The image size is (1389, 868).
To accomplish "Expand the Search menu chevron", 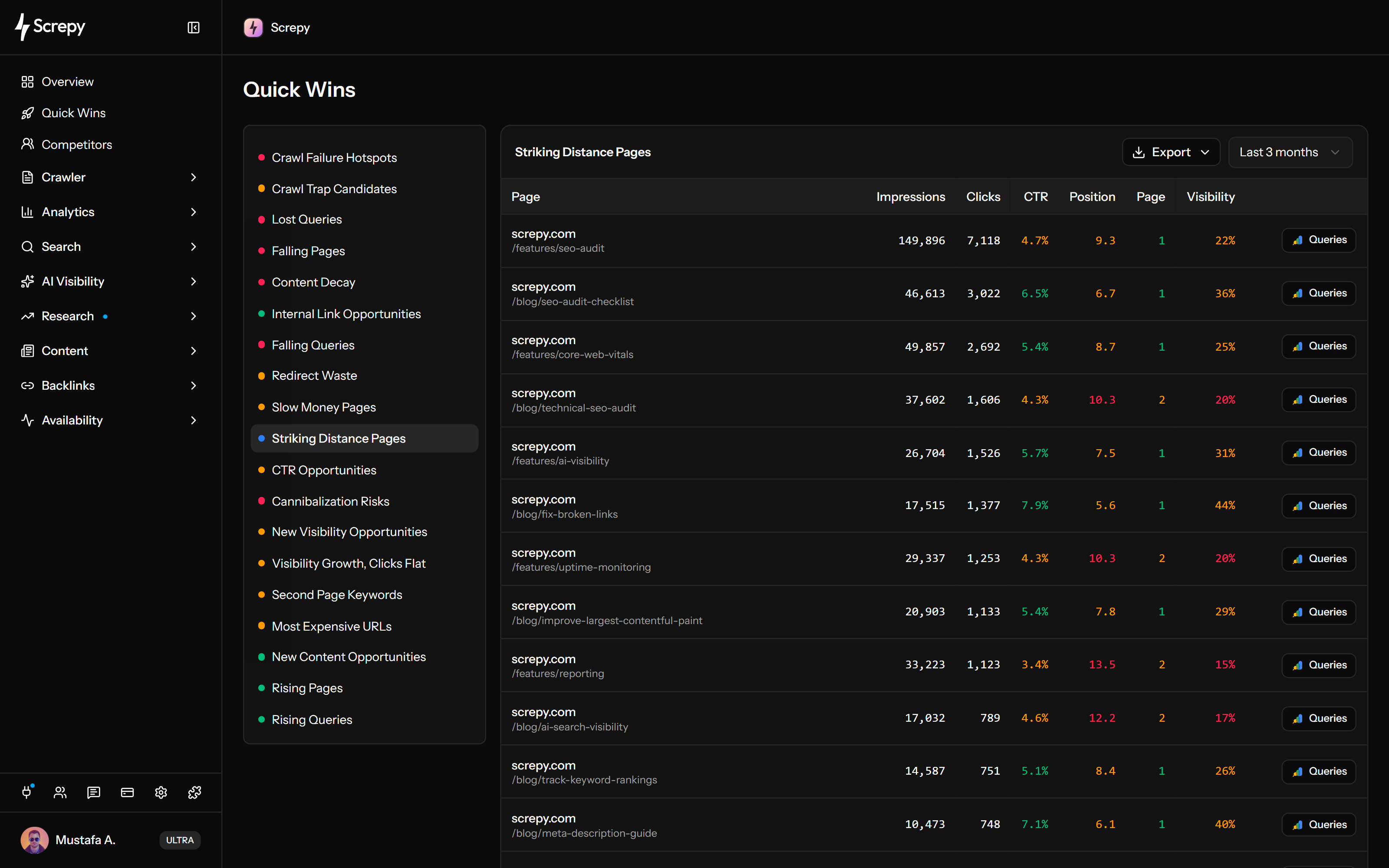I will click(194, 247).
